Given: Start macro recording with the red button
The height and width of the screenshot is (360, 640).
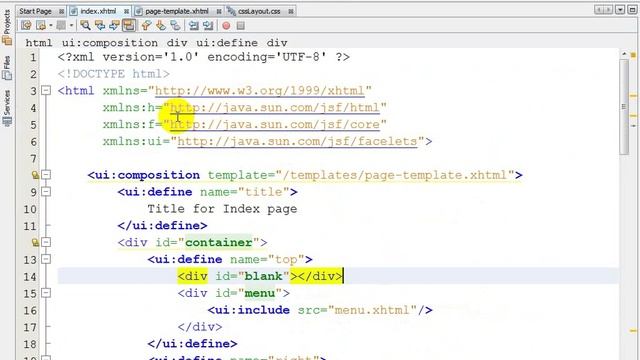Looking at the screenshot, I should [226, 26].
